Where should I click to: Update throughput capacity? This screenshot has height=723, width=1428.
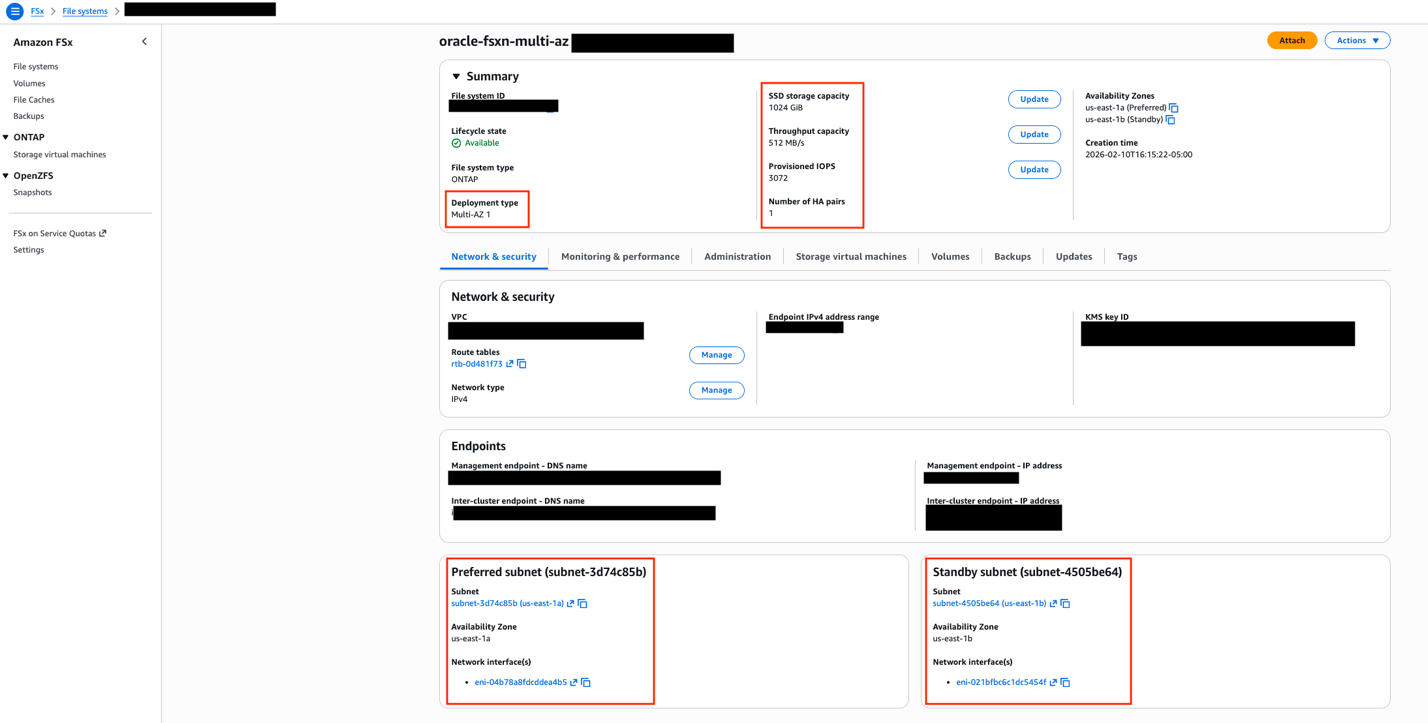tap(1034, 135)
